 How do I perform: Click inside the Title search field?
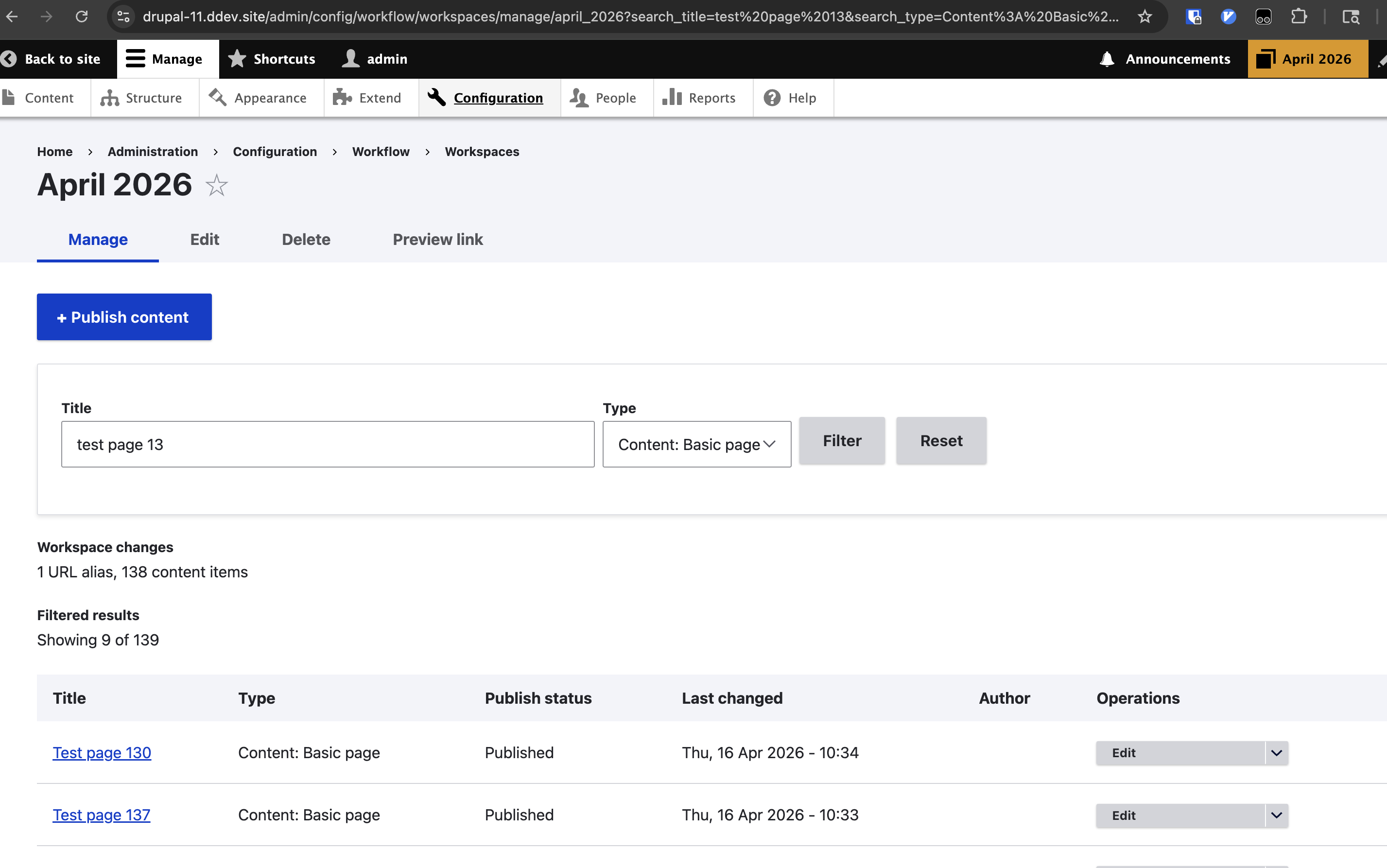tap(327, 444)
